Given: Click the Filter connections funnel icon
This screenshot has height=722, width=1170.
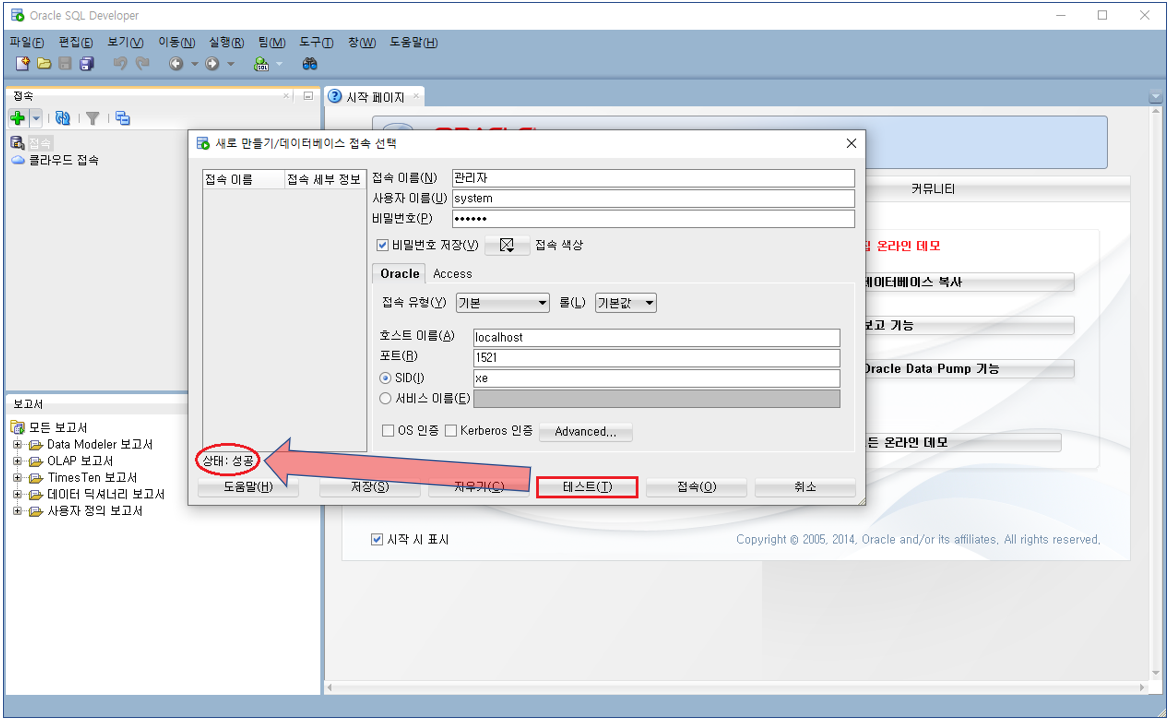Looking at the screenshot, I should pos(93,118).
